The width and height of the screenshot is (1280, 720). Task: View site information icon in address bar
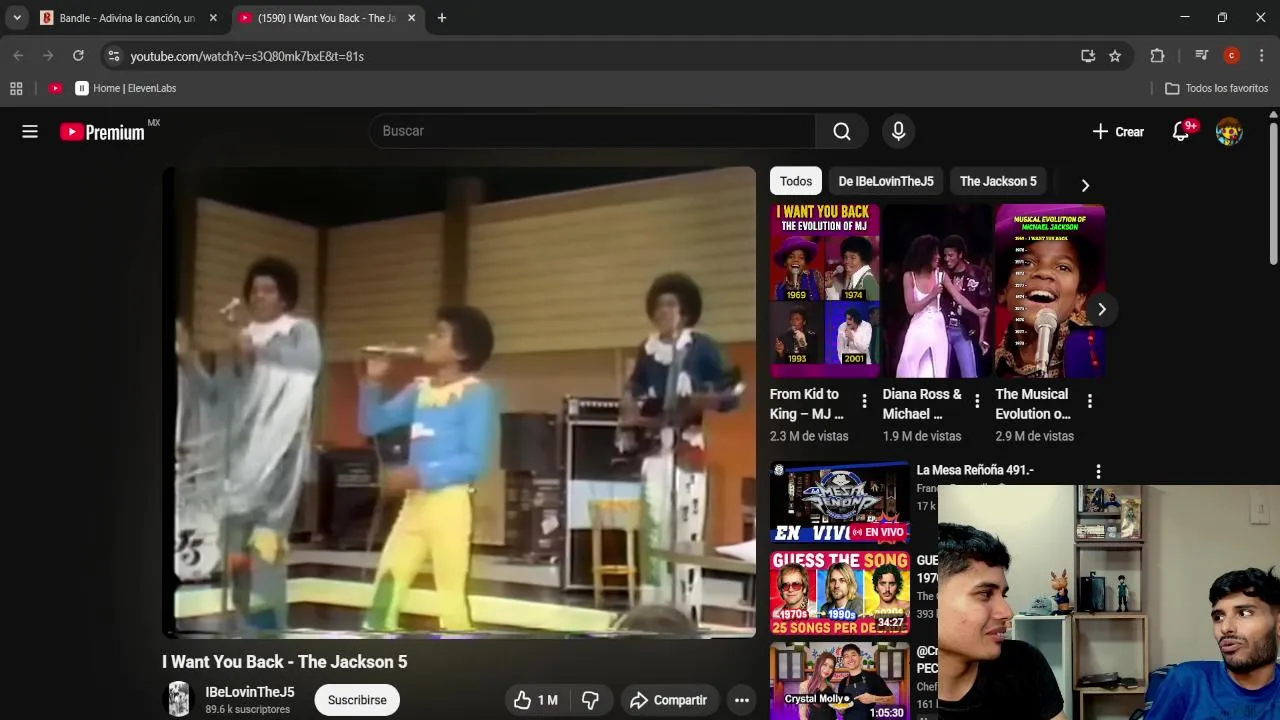113,56
